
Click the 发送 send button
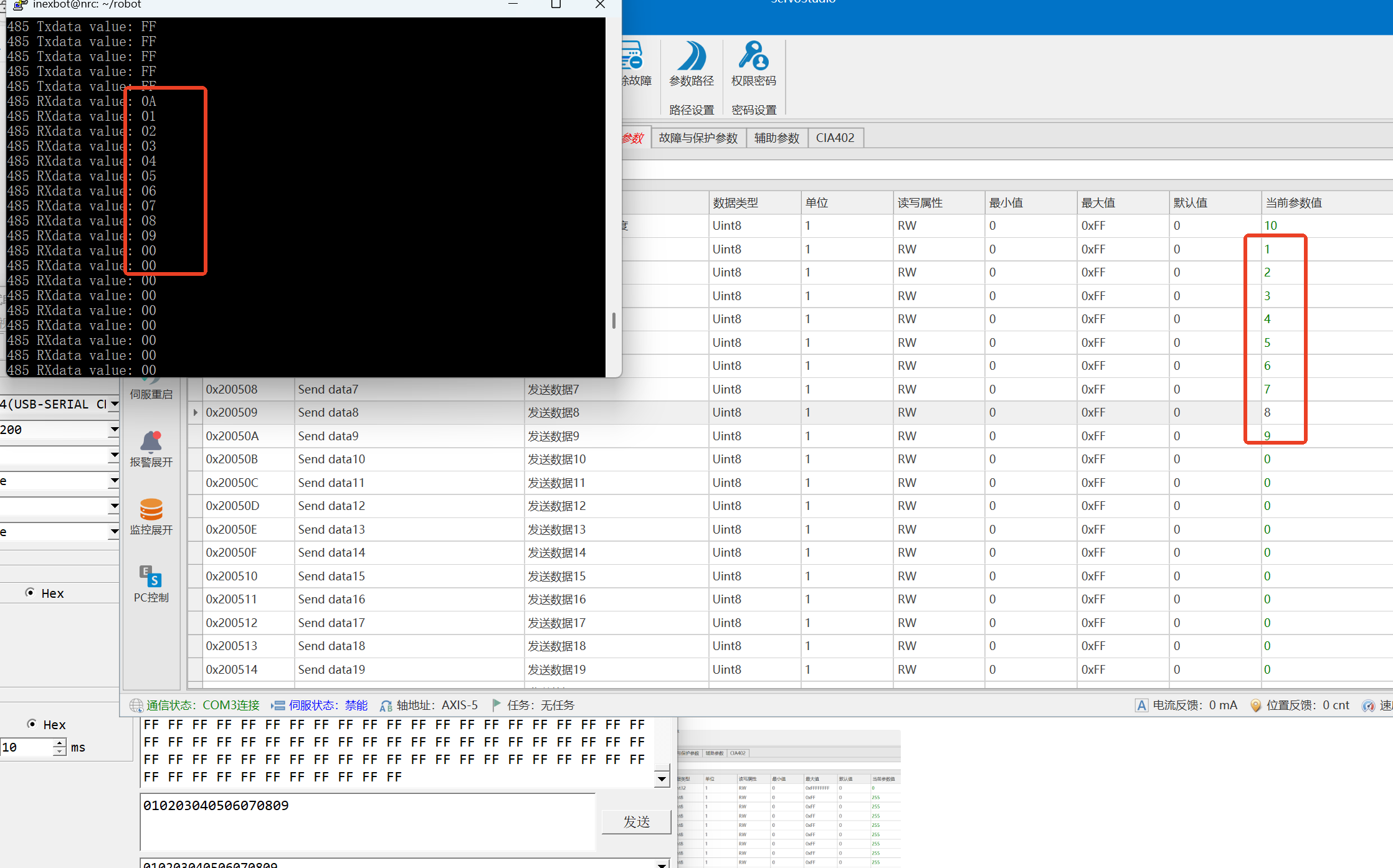[636, 821]
